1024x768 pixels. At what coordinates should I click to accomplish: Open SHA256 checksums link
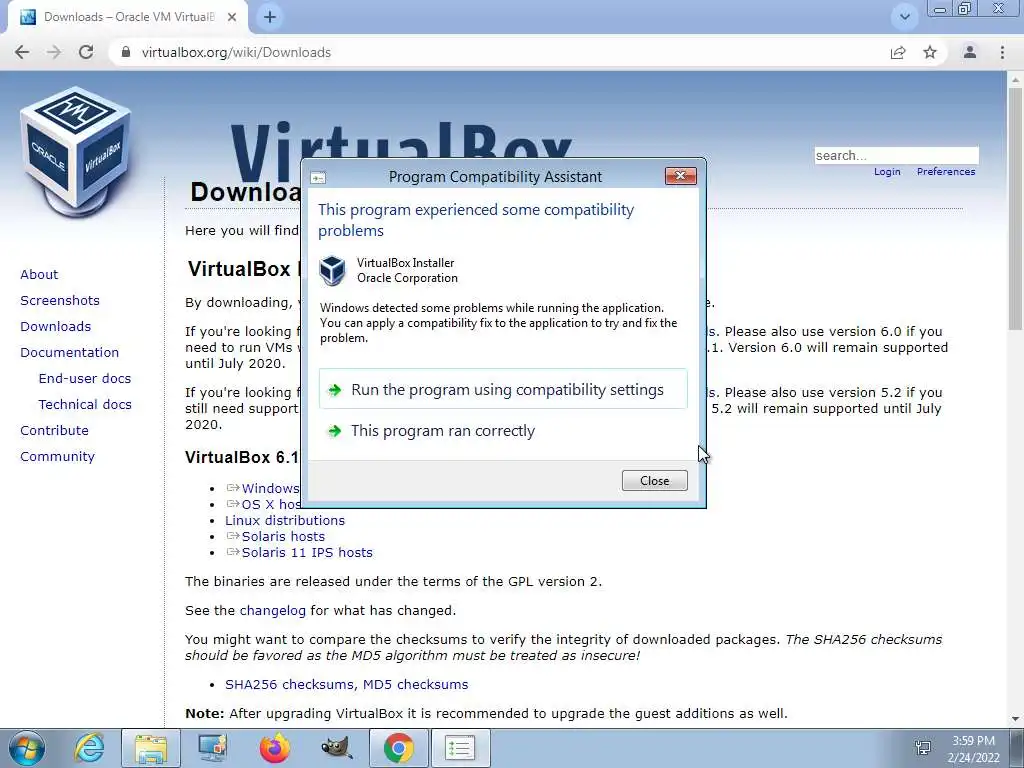click(x=291, y=684)
